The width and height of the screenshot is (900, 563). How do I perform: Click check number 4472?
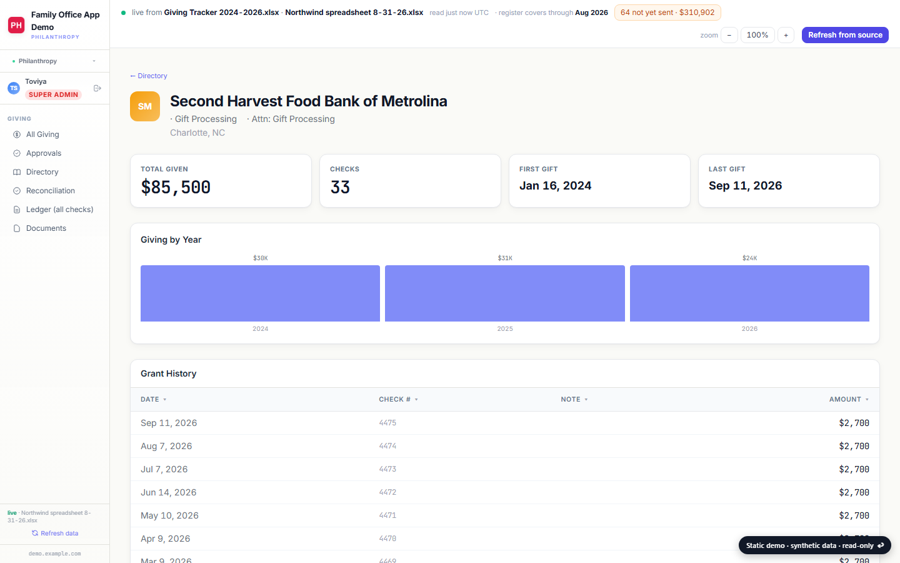tap(387, 492)
